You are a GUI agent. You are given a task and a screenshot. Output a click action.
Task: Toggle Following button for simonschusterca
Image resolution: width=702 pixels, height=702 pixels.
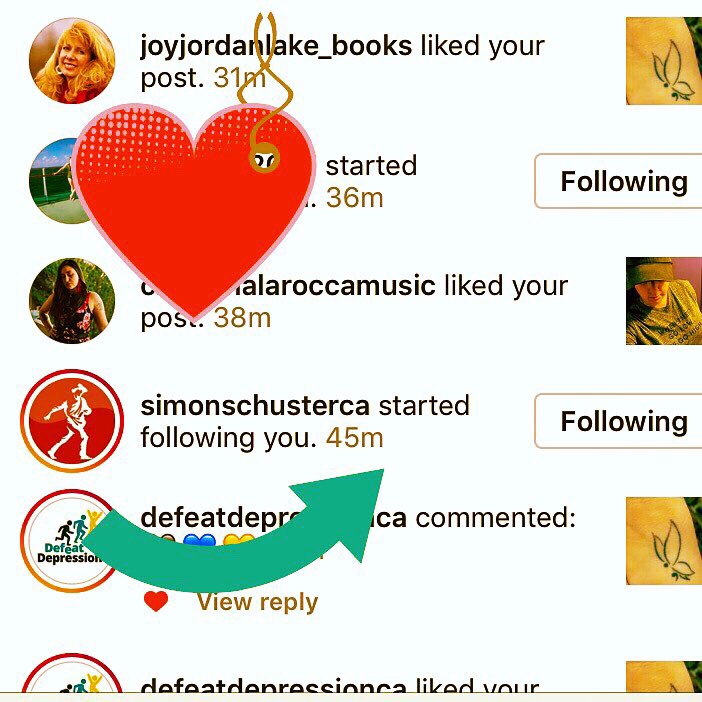(x=618, y=421)
